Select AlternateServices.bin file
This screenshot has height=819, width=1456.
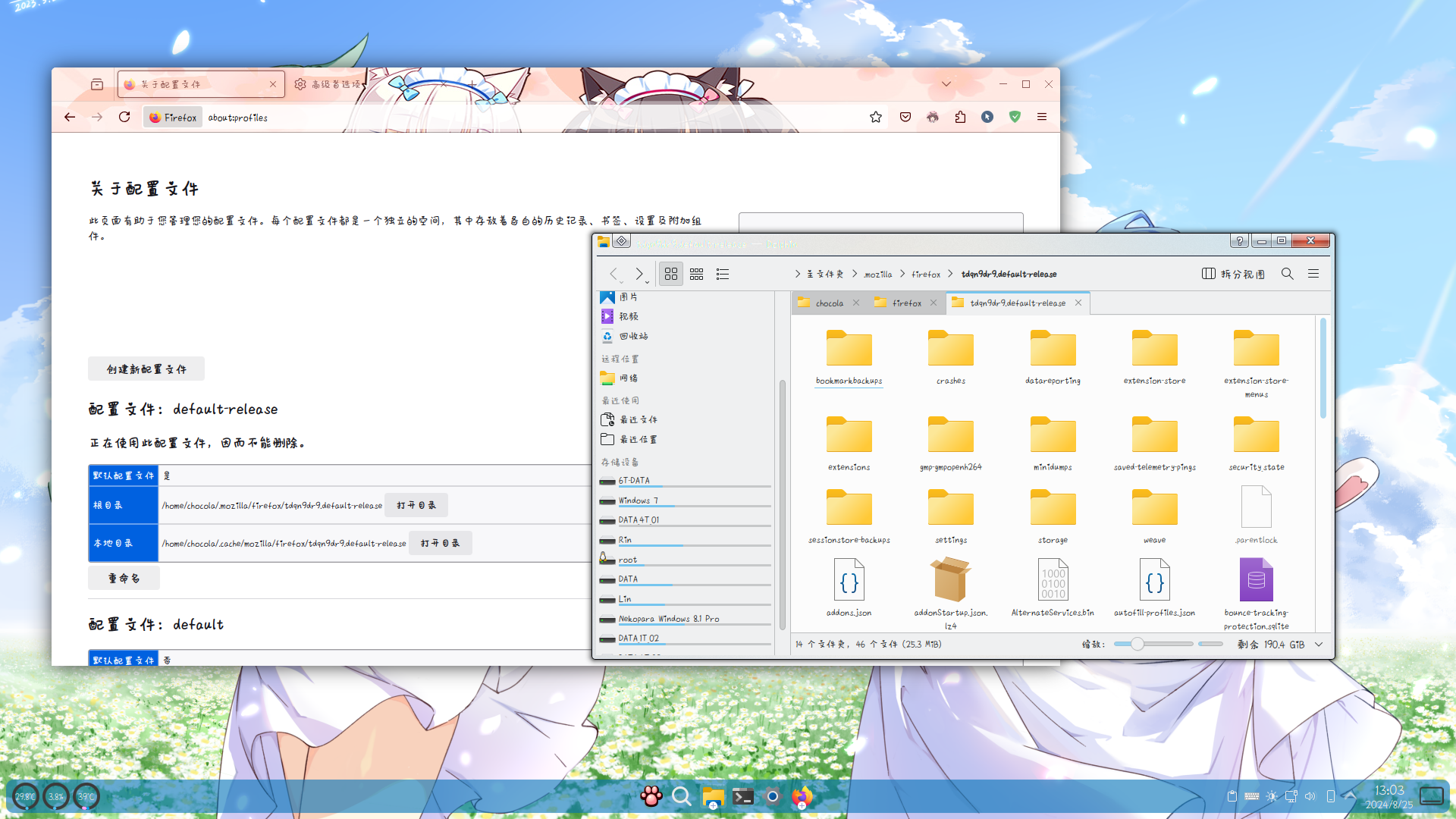click(1053, 588)
